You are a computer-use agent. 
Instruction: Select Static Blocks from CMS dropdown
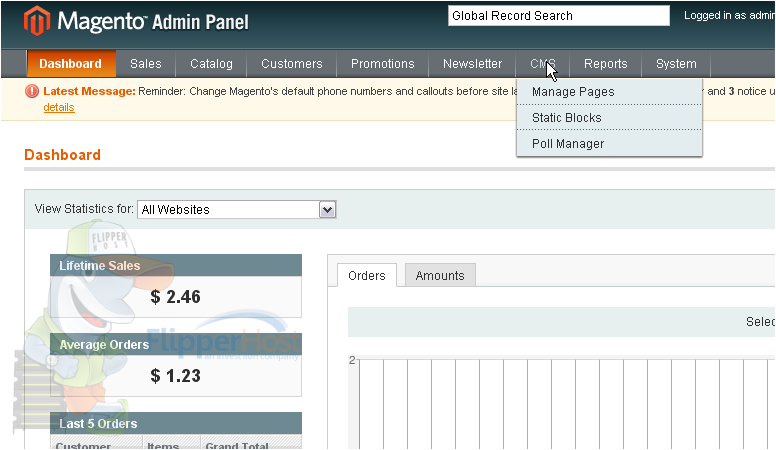[609, 118]
